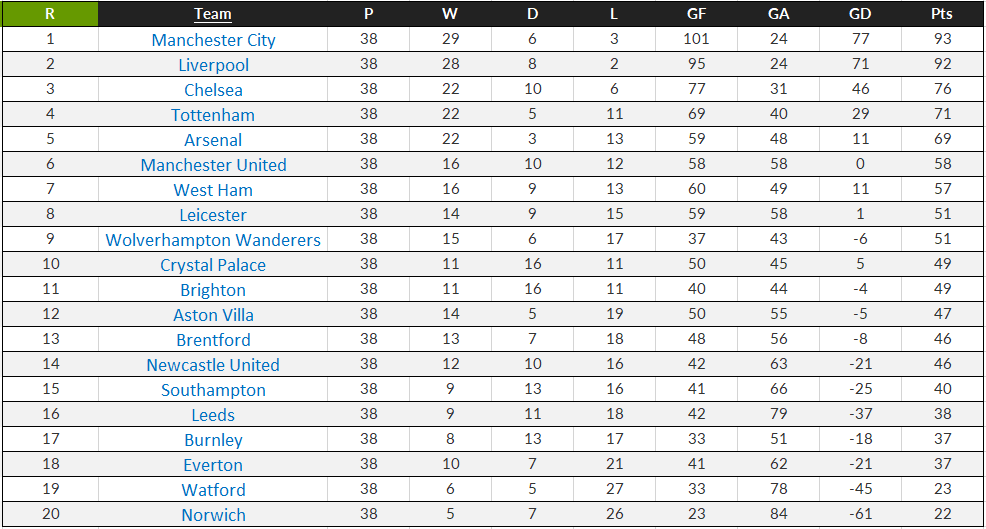
Task: Open the Manchester City team link
Action: click(213, 40)
